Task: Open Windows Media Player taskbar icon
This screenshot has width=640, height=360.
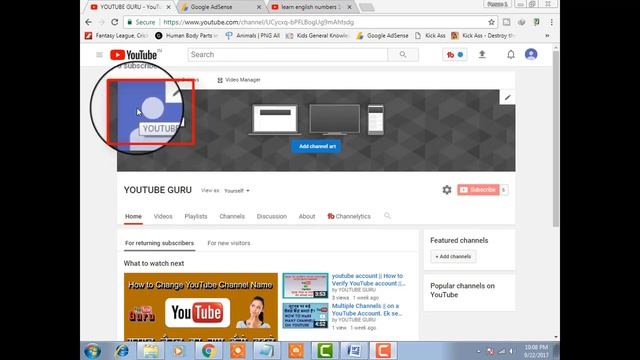Action: 179,351
